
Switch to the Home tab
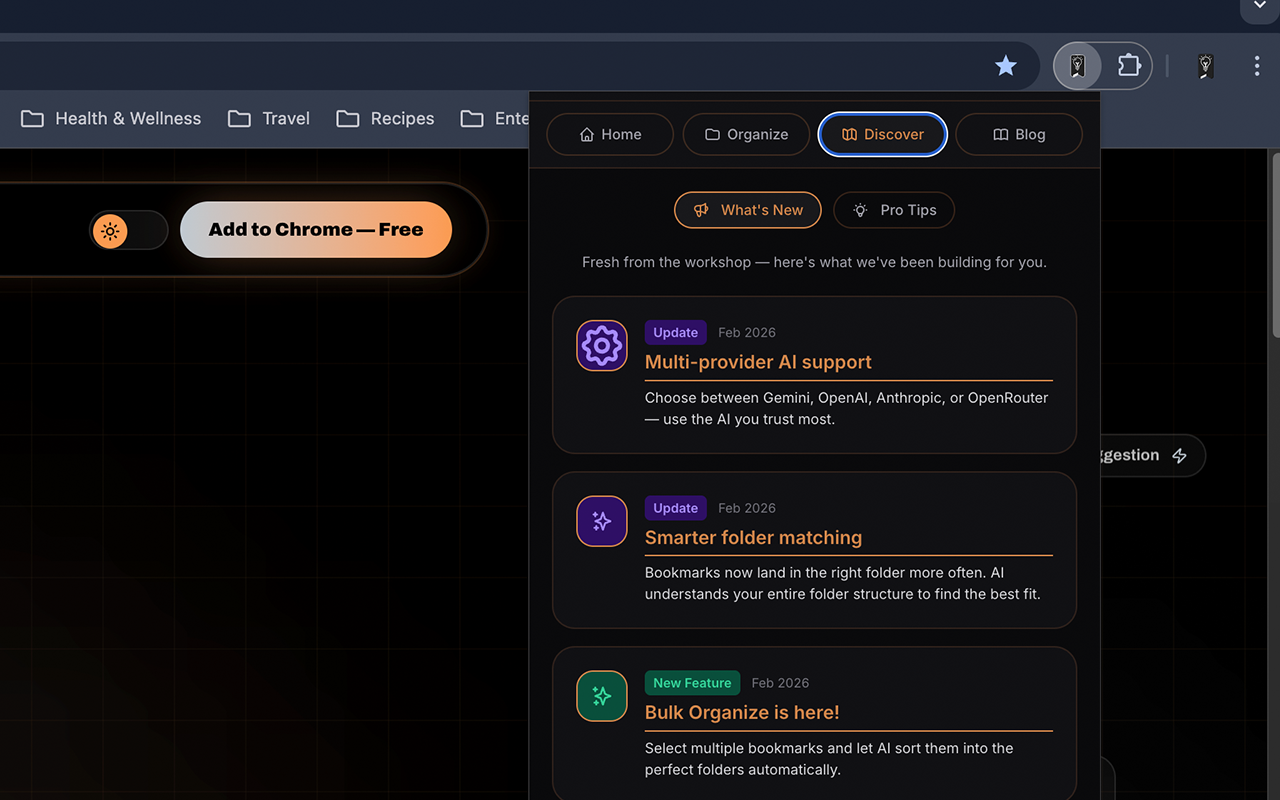pos(610,134)
